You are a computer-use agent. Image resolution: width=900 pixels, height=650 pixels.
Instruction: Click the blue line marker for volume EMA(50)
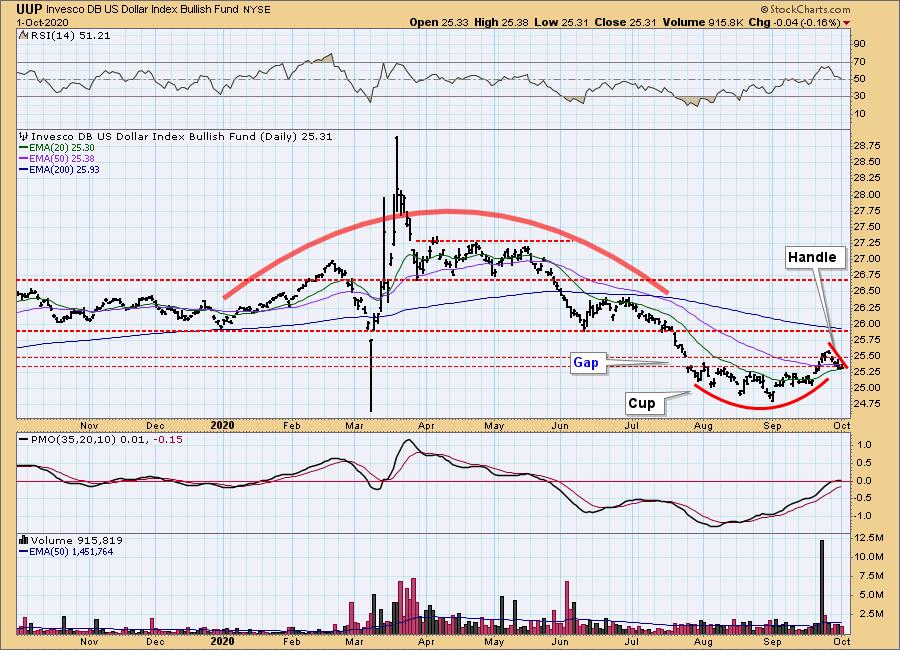click(24, 551)
